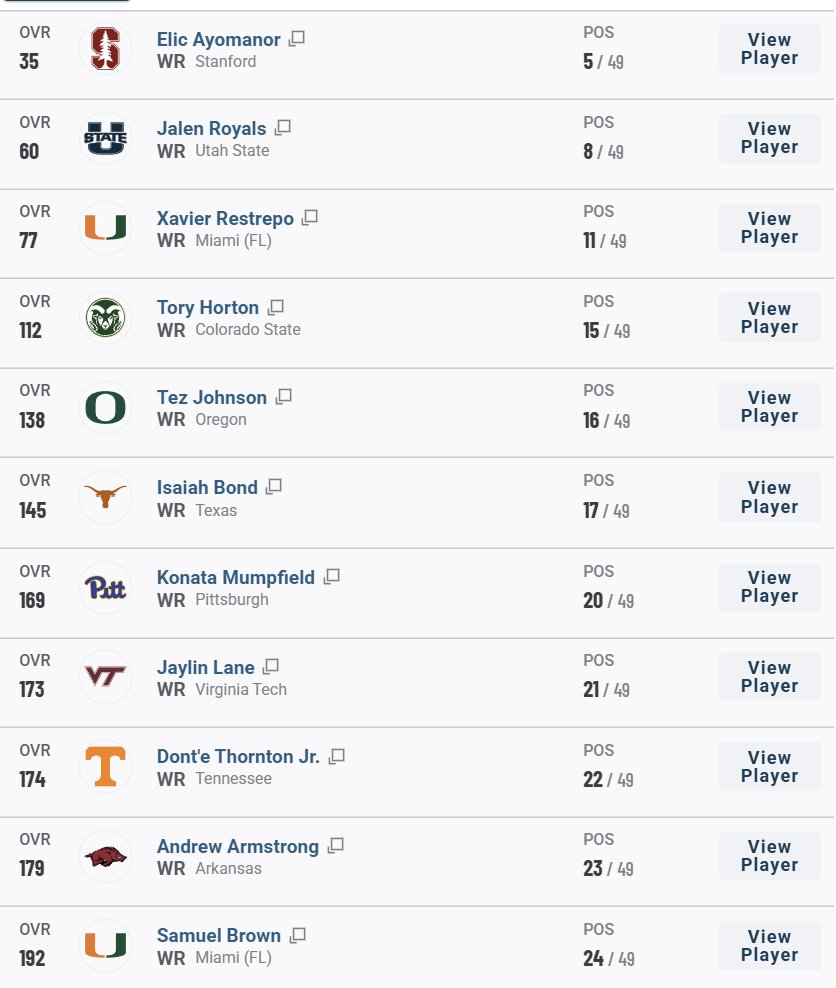Click the Texas Longhorns logo

click(x=105, y=497)
